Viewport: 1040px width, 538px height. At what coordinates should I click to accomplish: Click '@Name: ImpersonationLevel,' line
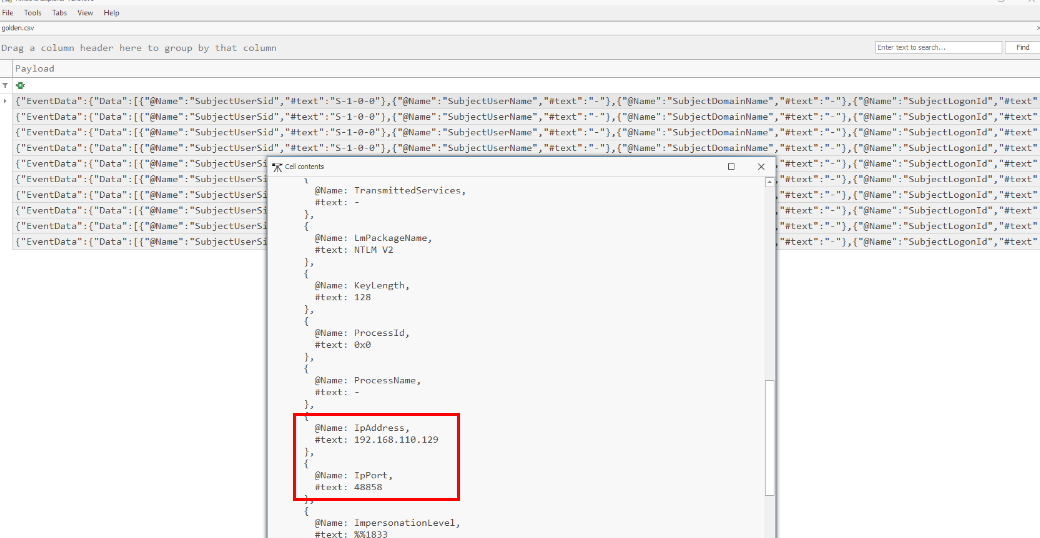point(387,523)
